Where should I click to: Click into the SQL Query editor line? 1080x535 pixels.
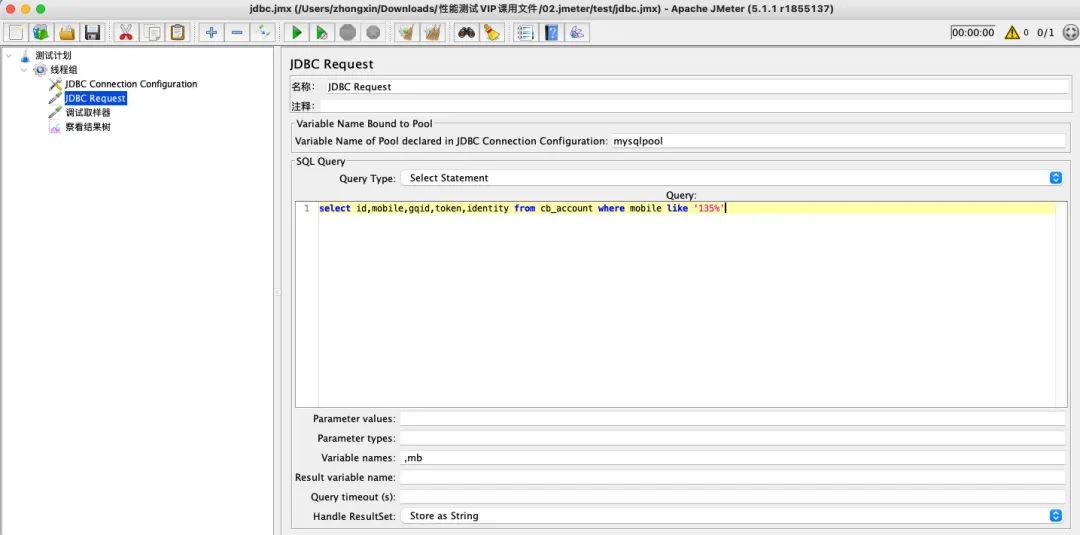pos(686,208)
